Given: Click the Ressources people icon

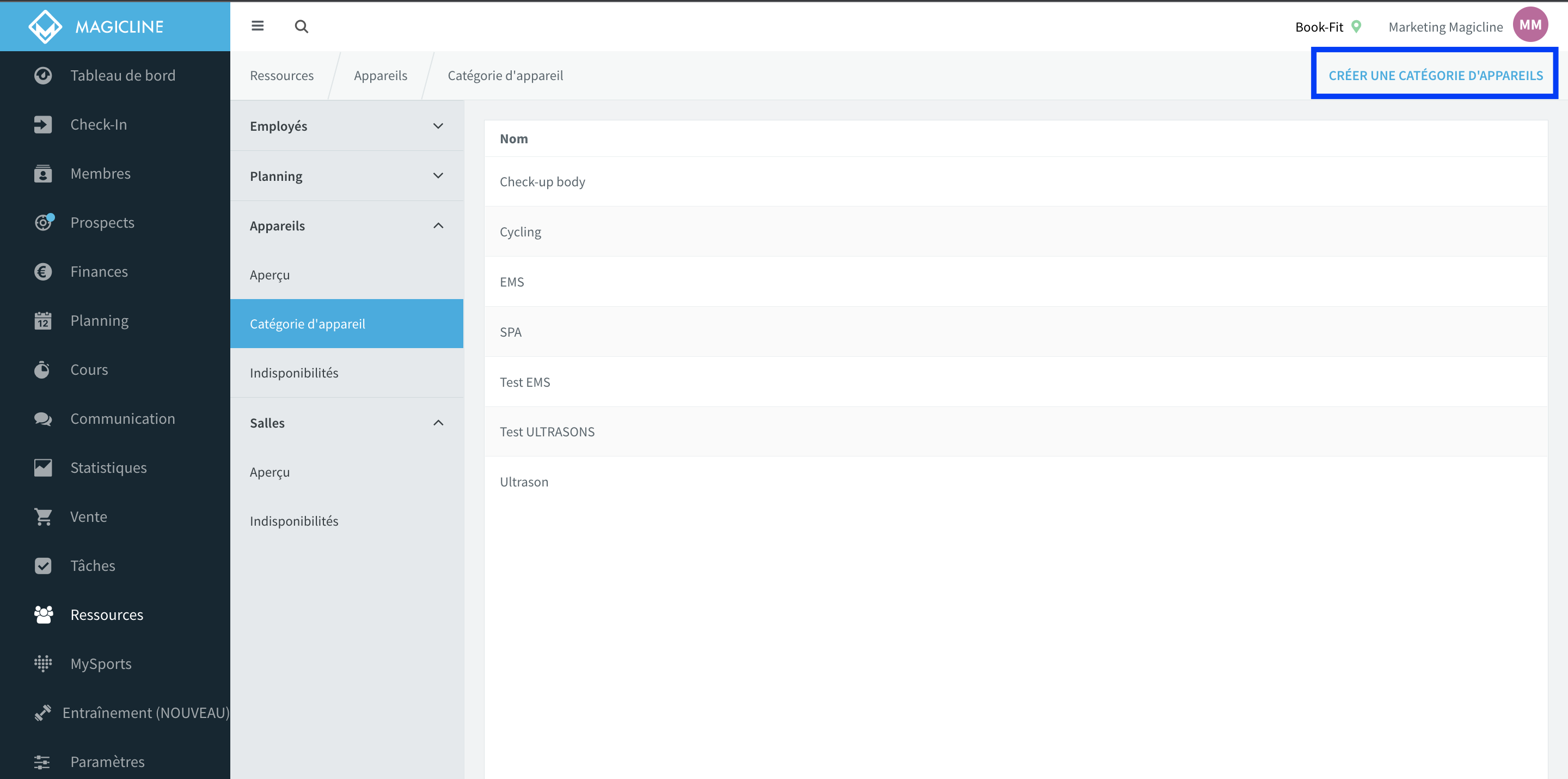Looking at the screenshot, I should click(43, 614).
